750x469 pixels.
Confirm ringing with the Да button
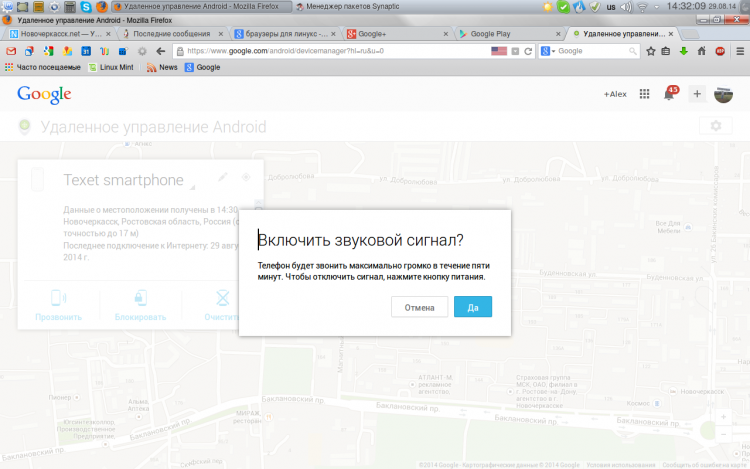click(x=473, y=307)
